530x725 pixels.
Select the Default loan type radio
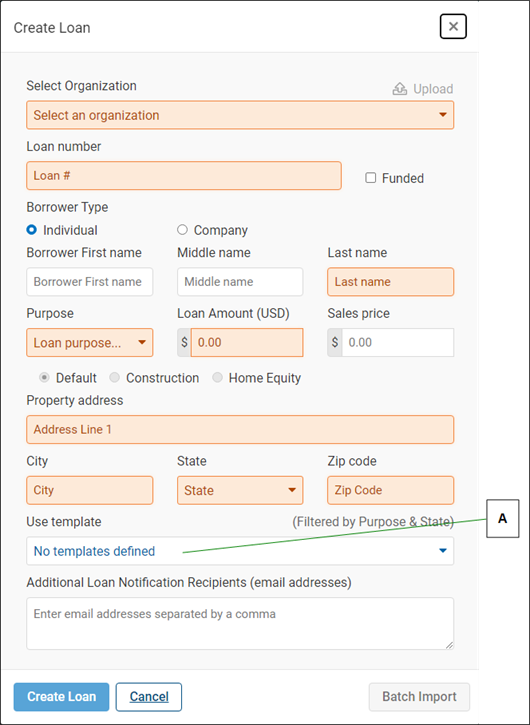click(44, 378)
